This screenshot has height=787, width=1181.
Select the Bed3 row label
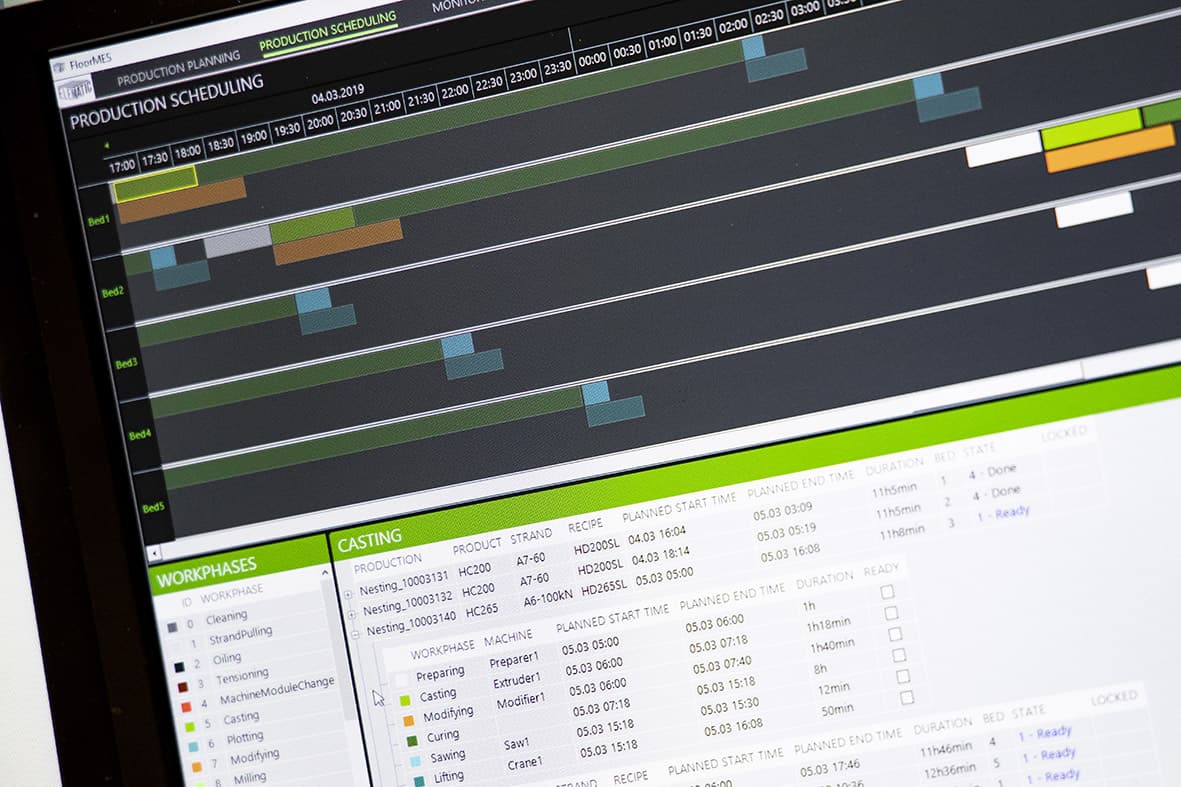(126, 364)
